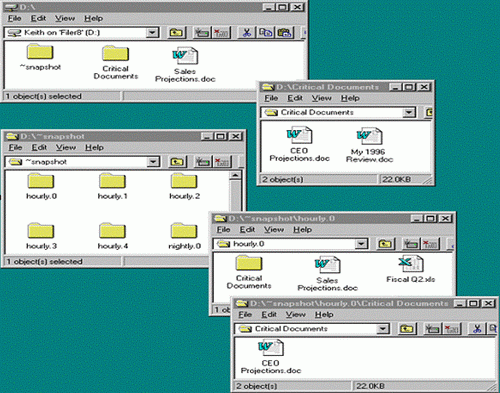Open Critical Documents folder in hourly.0 window
500x393 pixels.
pos(249,272)
